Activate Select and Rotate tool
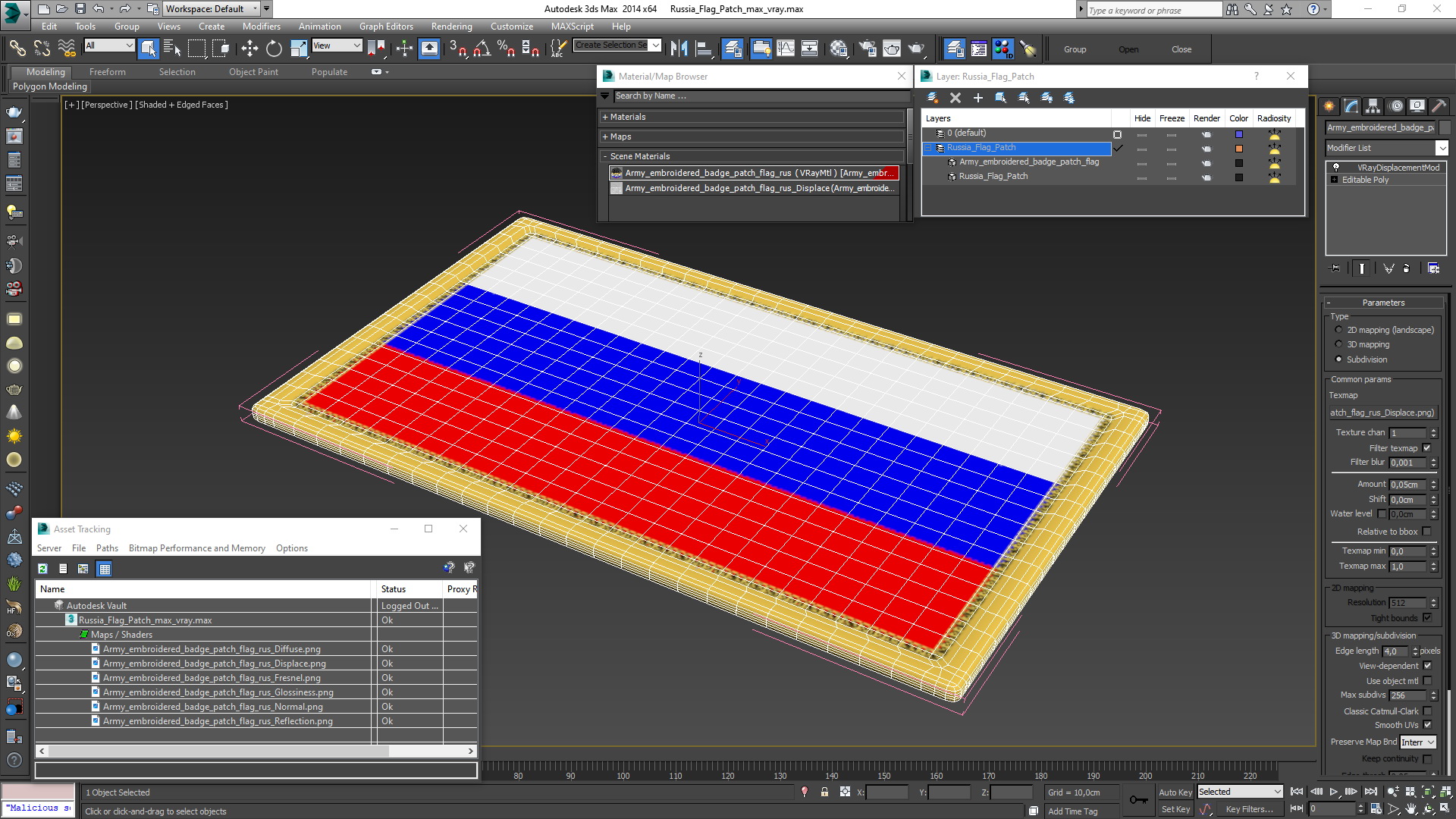This screenshot has width=1456, height=819. (x=274, y=49)
